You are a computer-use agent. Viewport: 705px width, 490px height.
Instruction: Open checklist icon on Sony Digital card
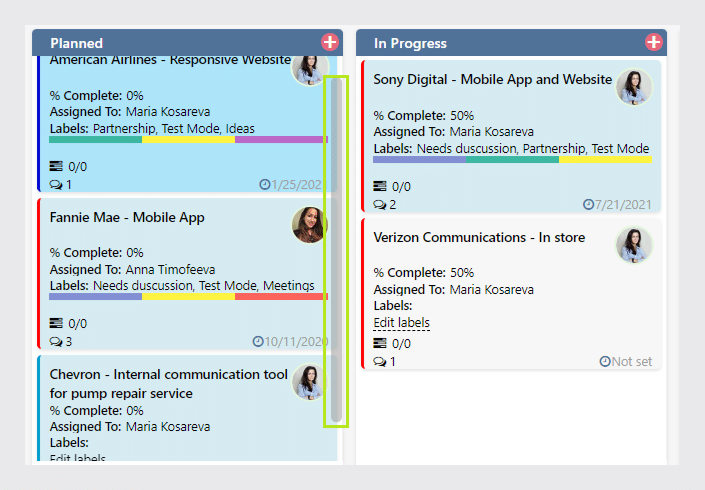[380, 186]
